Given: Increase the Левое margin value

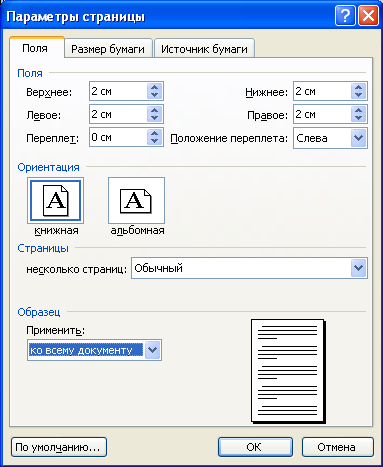Looking at the screenshot, I should point(154,110).
